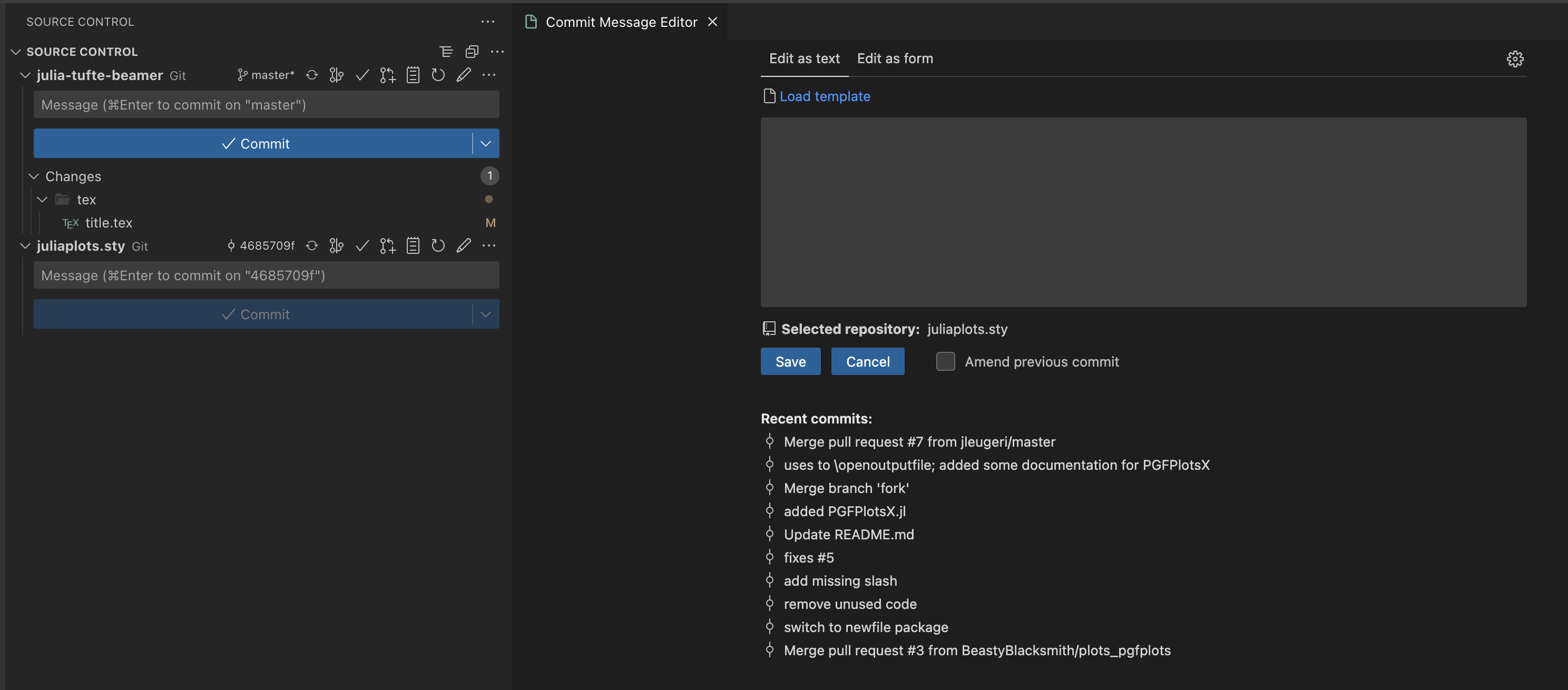Synchronize changes for julia-tufte-beamer repository
The width and height of the screenshot is (1568, 690).
(x=312, y=75)
